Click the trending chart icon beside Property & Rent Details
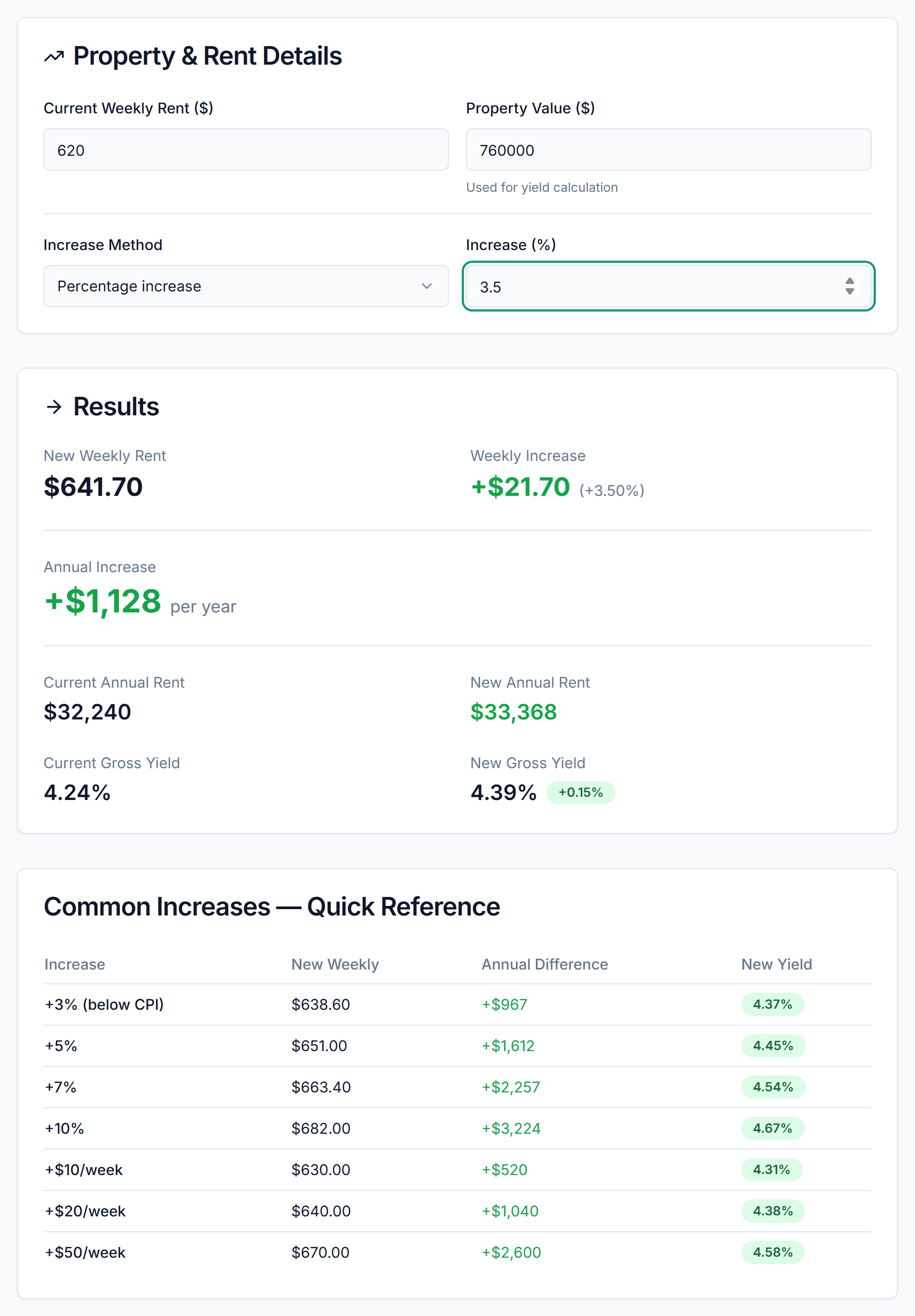The height and width of the screenshot is (1316, 915). tap(55, 56)
